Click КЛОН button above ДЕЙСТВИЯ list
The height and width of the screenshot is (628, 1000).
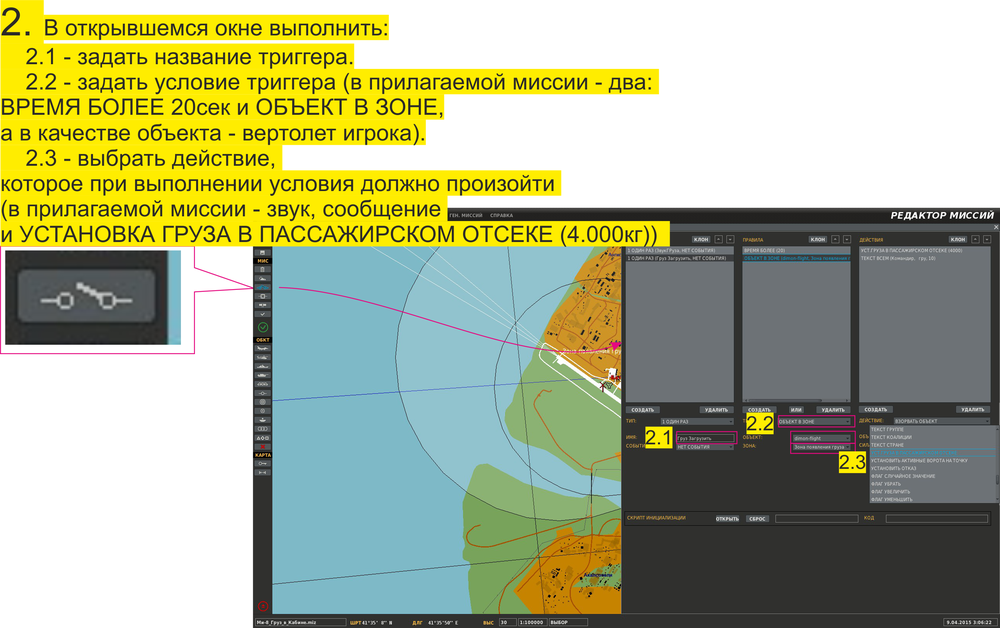pyautogui.click(x=958, y=239)
